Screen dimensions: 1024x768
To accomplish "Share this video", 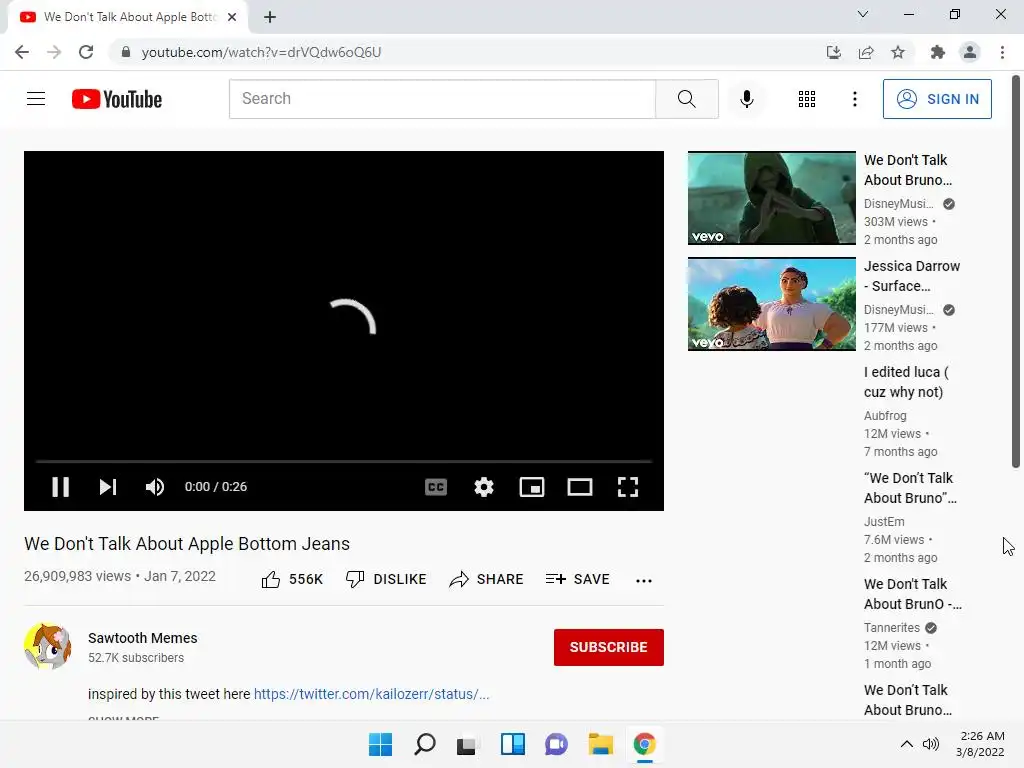I will pyautogui.click(x=487, y=579).
